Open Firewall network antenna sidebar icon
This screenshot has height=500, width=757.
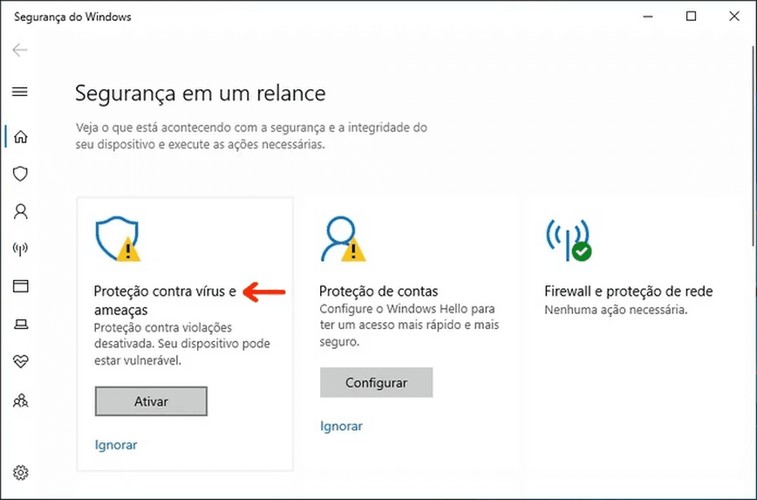20,249
